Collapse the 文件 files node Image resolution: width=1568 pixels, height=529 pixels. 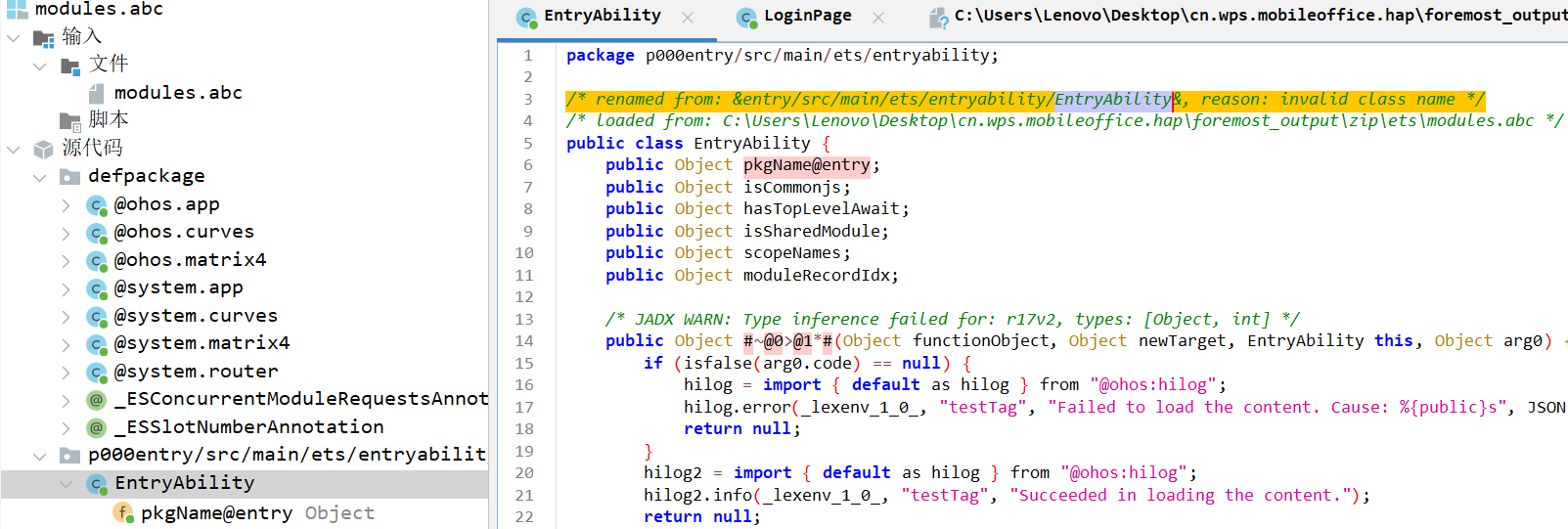pos(40,66)
